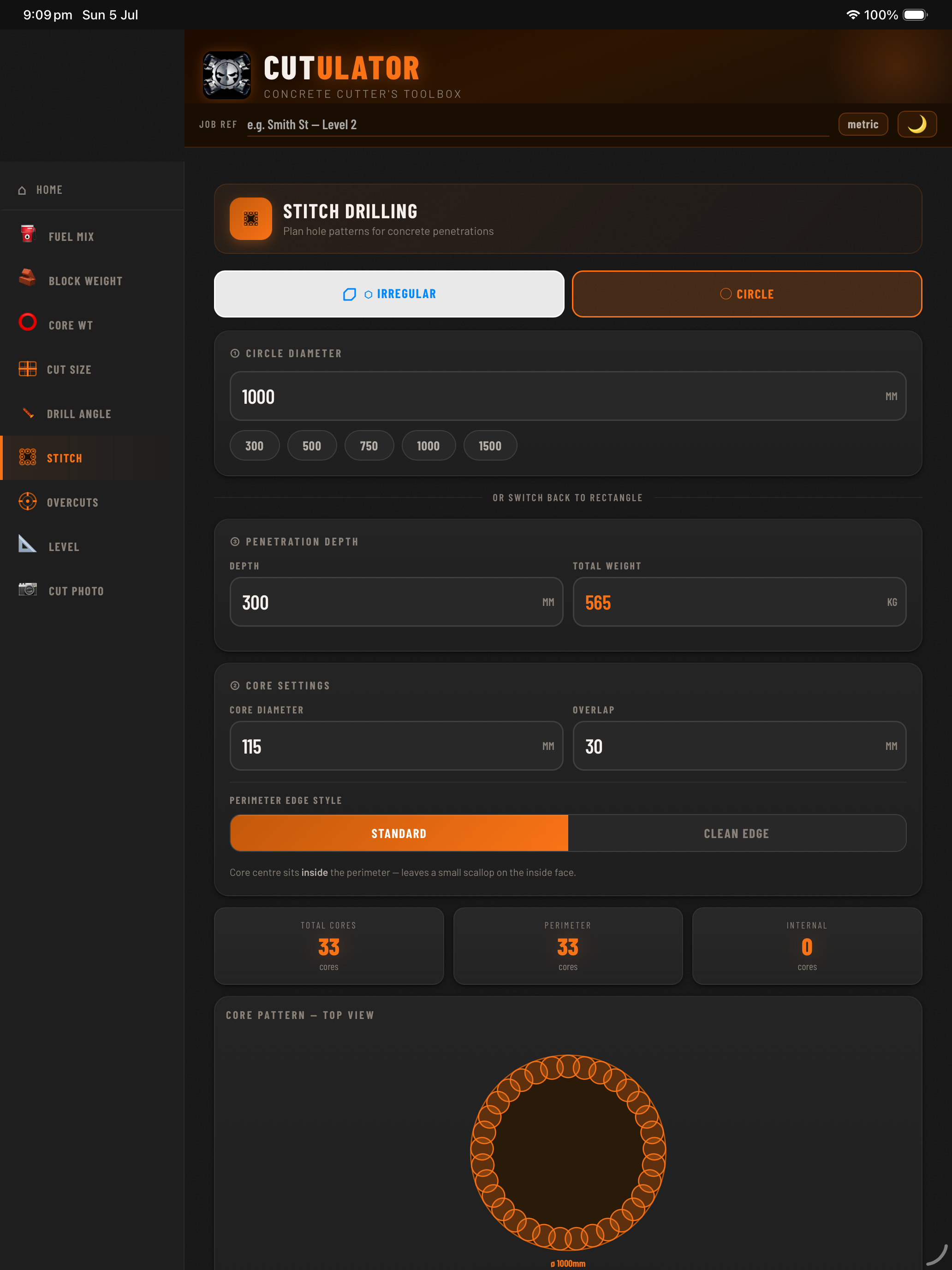Click the ø 1000mm diagram label

568,1264
